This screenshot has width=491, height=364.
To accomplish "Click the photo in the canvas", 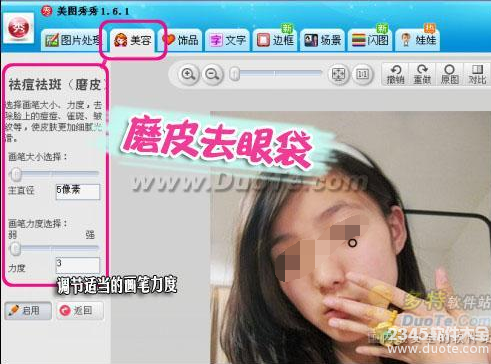I will [350, 238].
